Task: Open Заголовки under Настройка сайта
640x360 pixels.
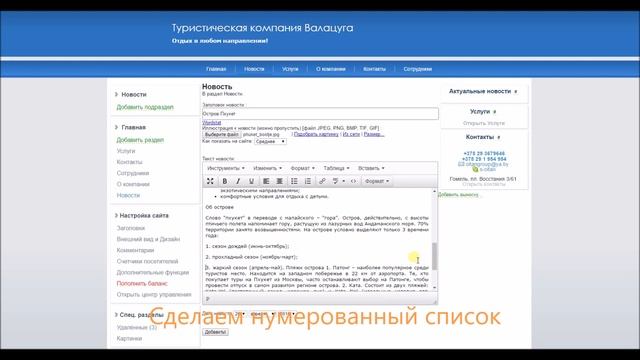Action: click(131, 228)
